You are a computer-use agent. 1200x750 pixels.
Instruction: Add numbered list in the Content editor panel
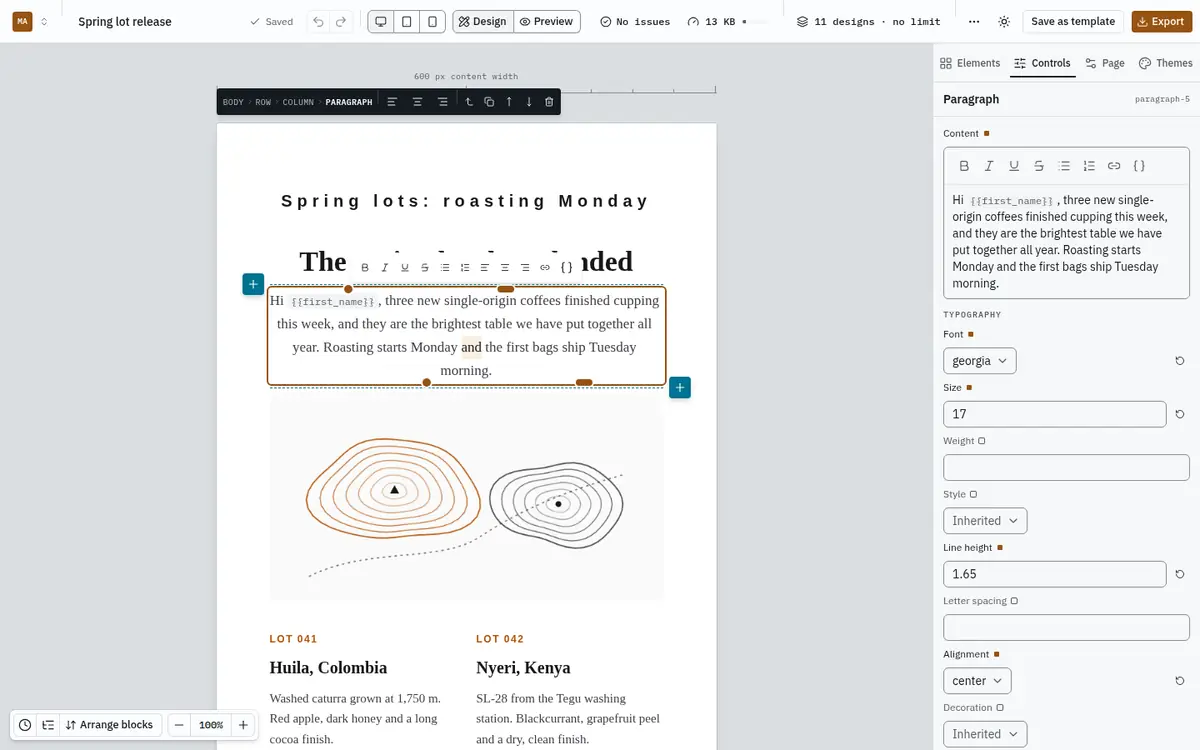coord(1089,166)
